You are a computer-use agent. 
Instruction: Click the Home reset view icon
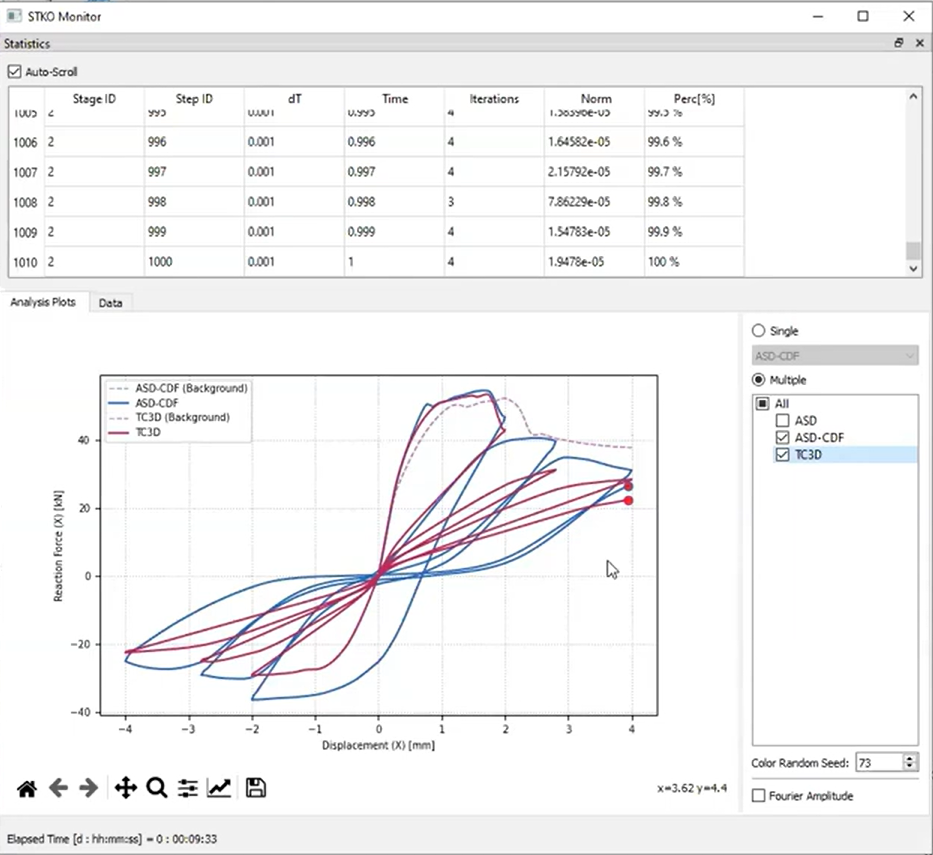click(x=26, y=788)
